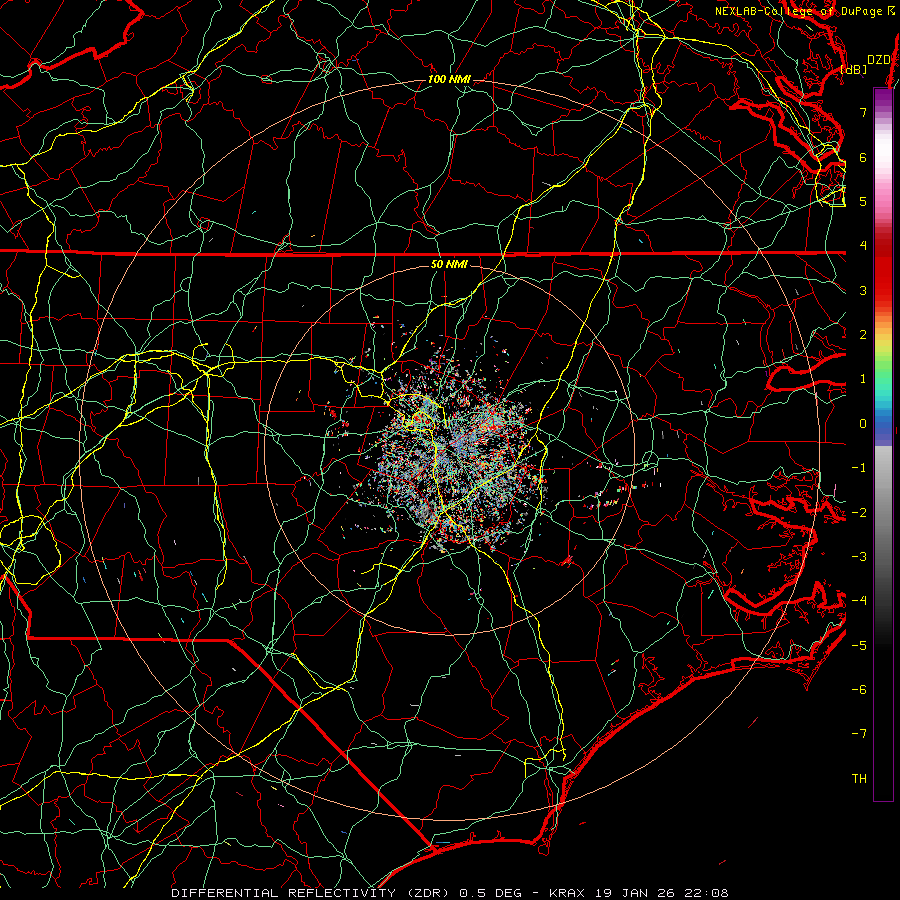Click the 5 dB value on color scale
This screenshot has width=900, height=900.
863,201
